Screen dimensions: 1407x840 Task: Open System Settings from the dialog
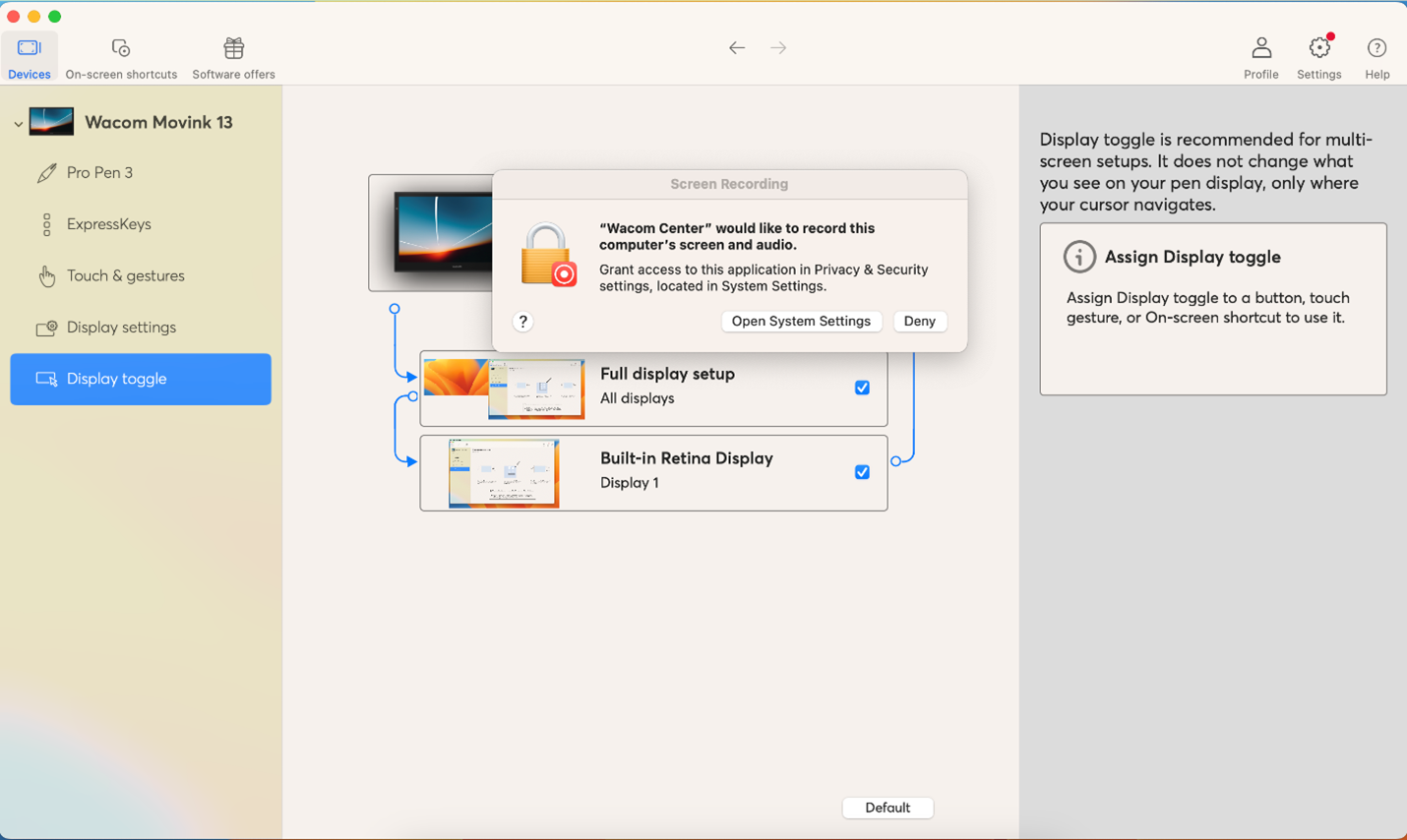801,321
